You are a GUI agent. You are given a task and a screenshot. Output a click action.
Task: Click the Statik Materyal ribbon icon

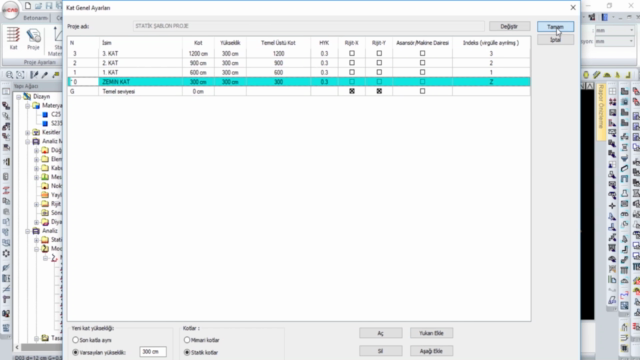57,41
